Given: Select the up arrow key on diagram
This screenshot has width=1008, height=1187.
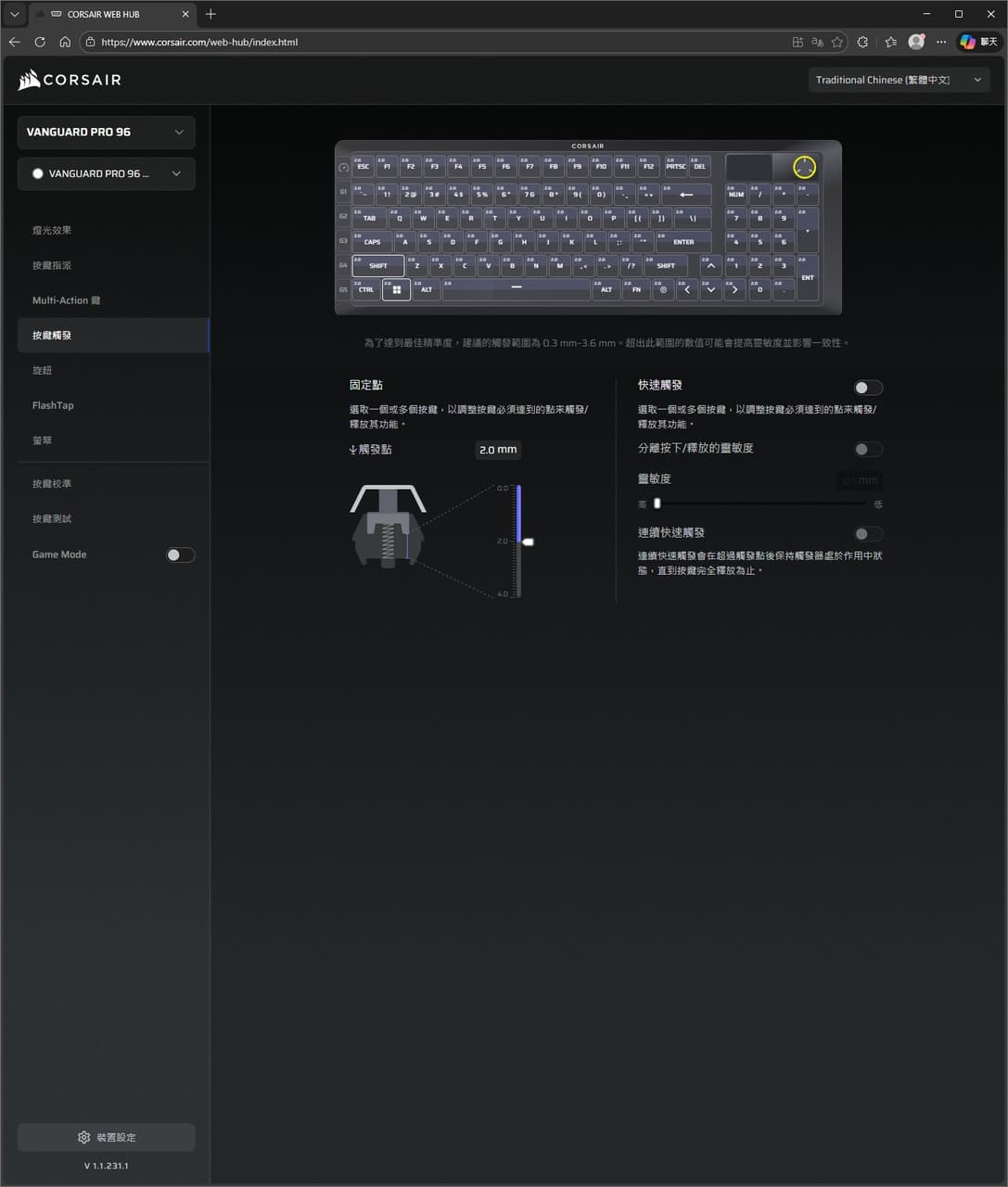Looking at the screenshot, I should point(710,266).
